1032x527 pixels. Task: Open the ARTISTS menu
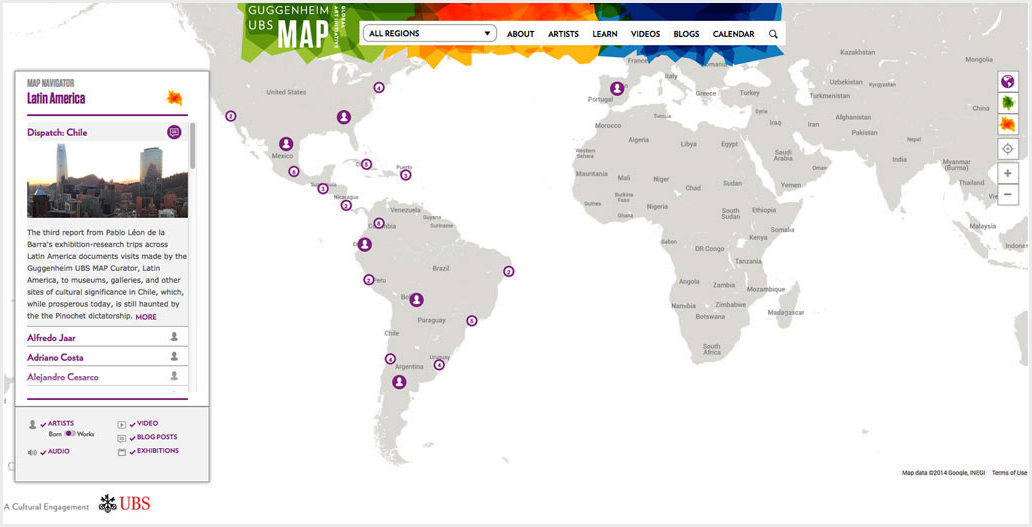pyautogui.click(x=563, y=34)
